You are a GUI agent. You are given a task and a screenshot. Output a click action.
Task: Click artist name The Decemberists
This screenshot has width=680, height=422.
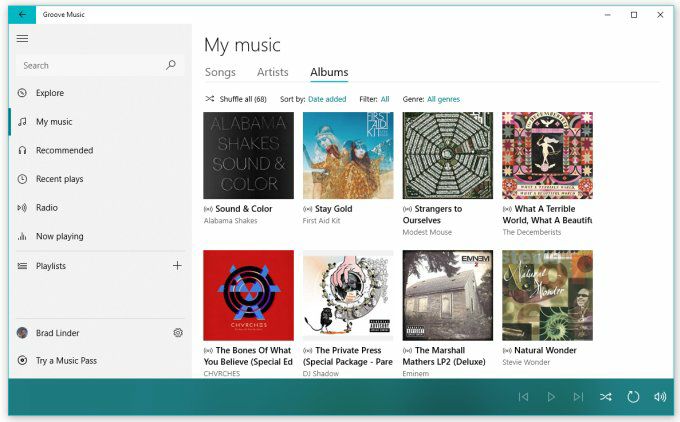point(532,232)
